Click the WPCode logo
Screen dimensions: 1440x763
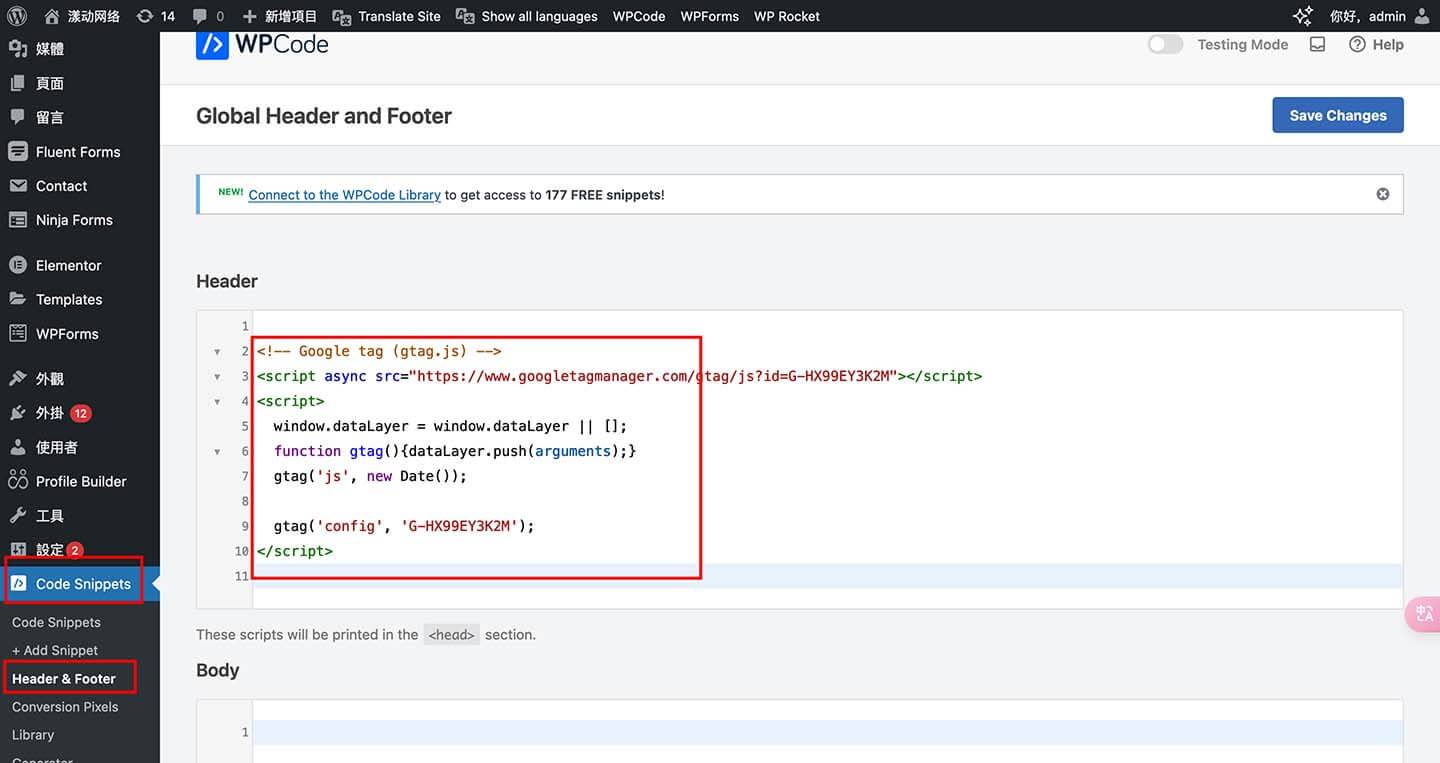click(262, 44)
